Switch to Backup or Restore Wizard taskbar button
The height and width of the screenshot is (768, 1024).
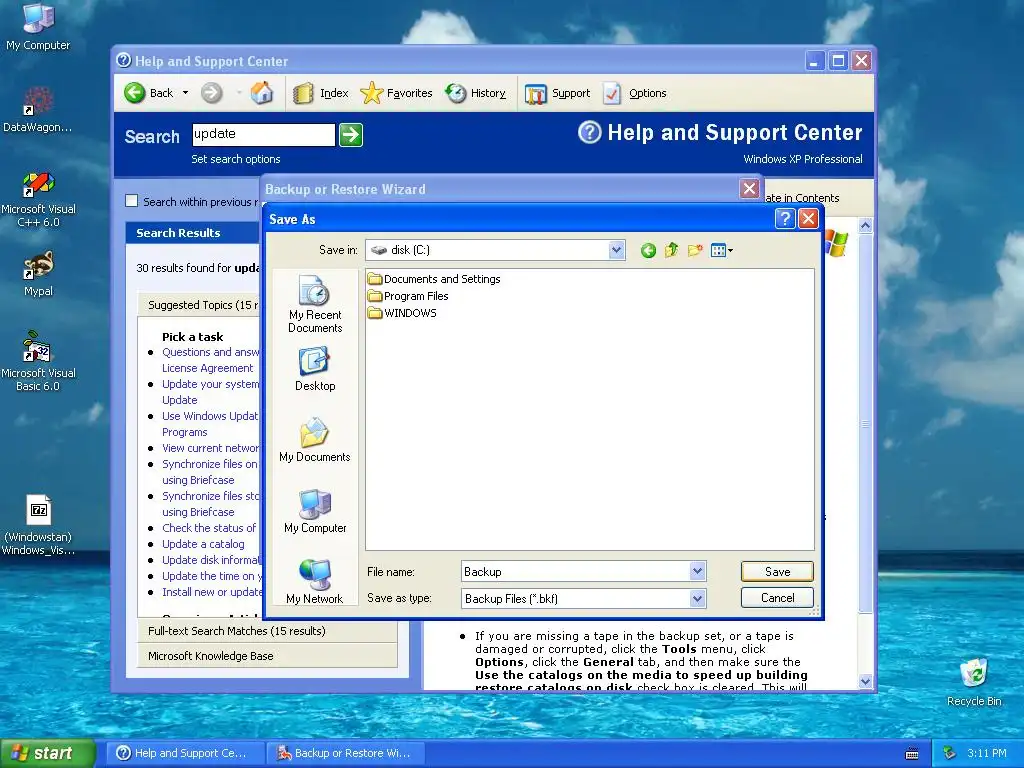tap(345, 753)
